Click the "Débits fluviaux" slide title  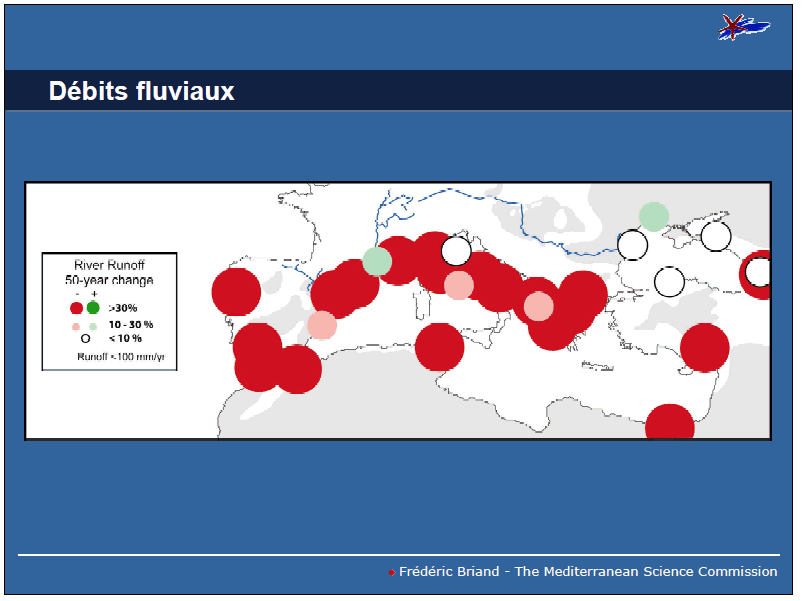tap(142, 92)
